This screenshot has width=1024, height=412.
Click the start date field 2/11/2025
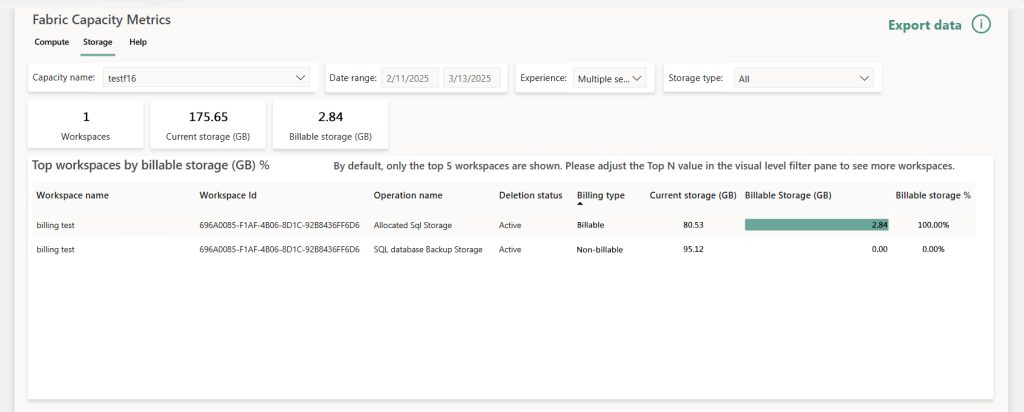tap(410, 78)
